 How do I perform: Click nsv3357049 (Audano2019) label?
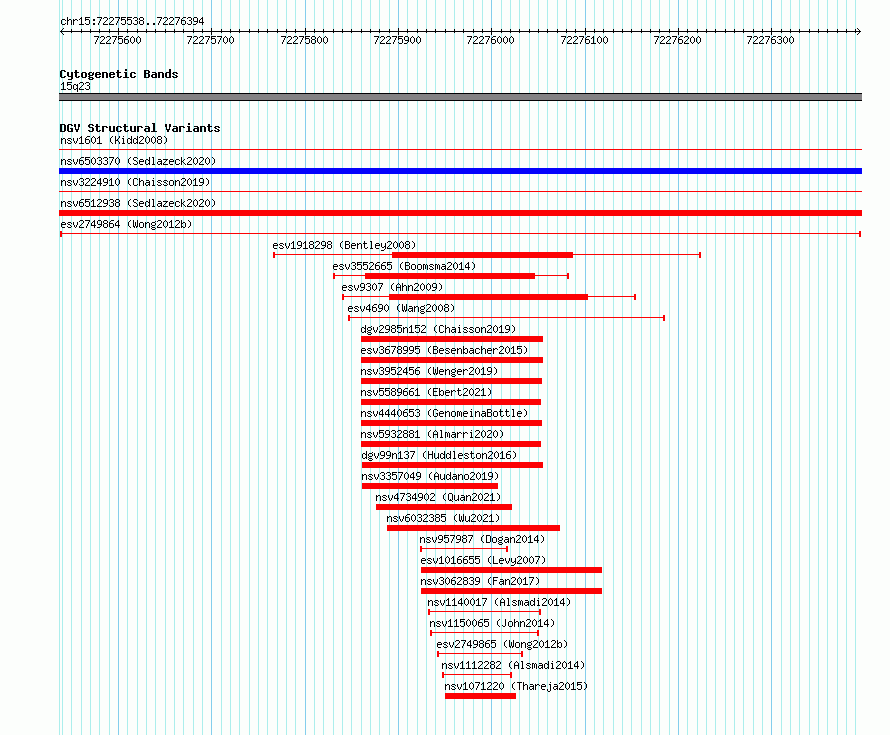click(430, 476)
